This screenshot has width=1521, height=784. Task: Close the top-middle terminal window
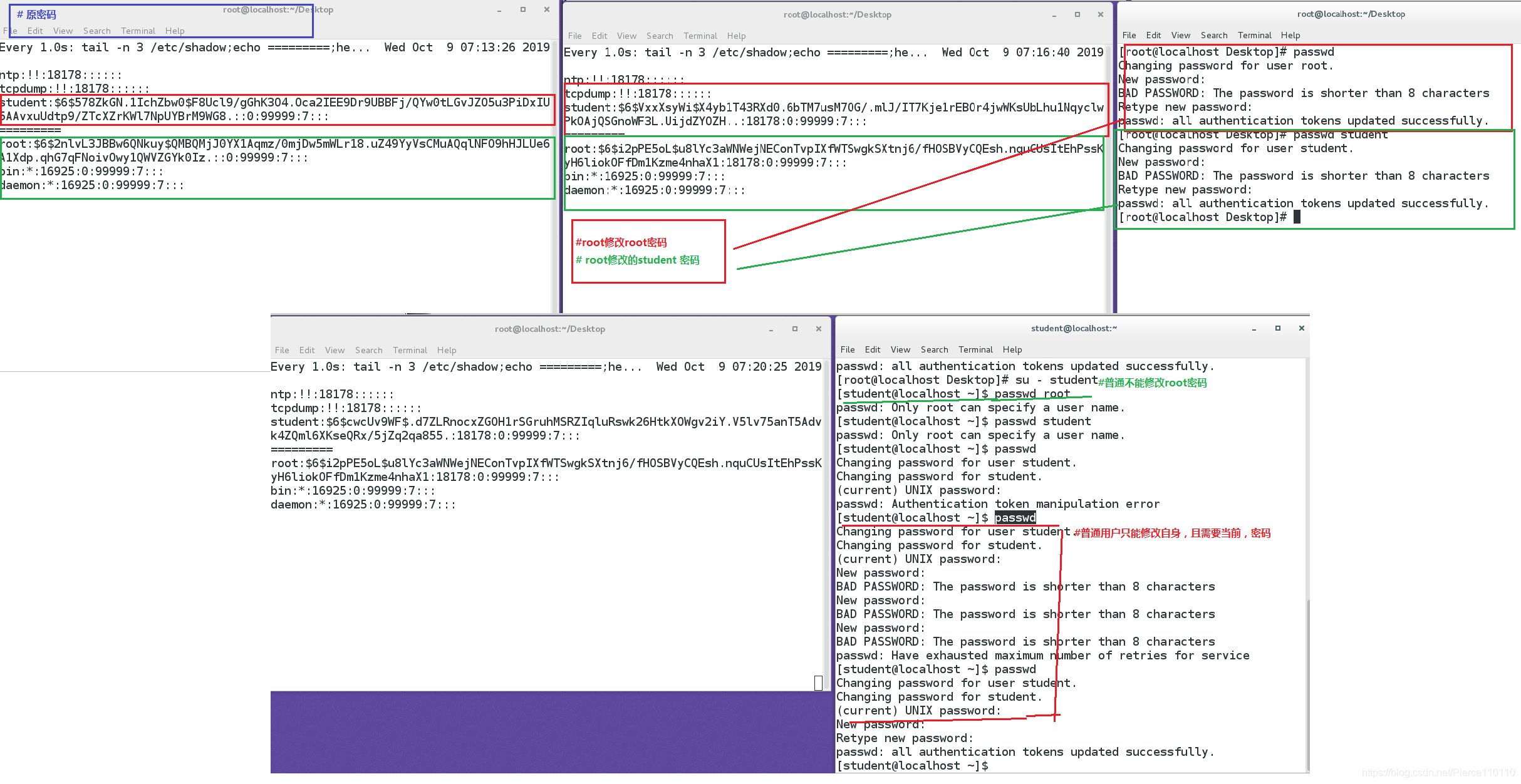pos(1101,14)
